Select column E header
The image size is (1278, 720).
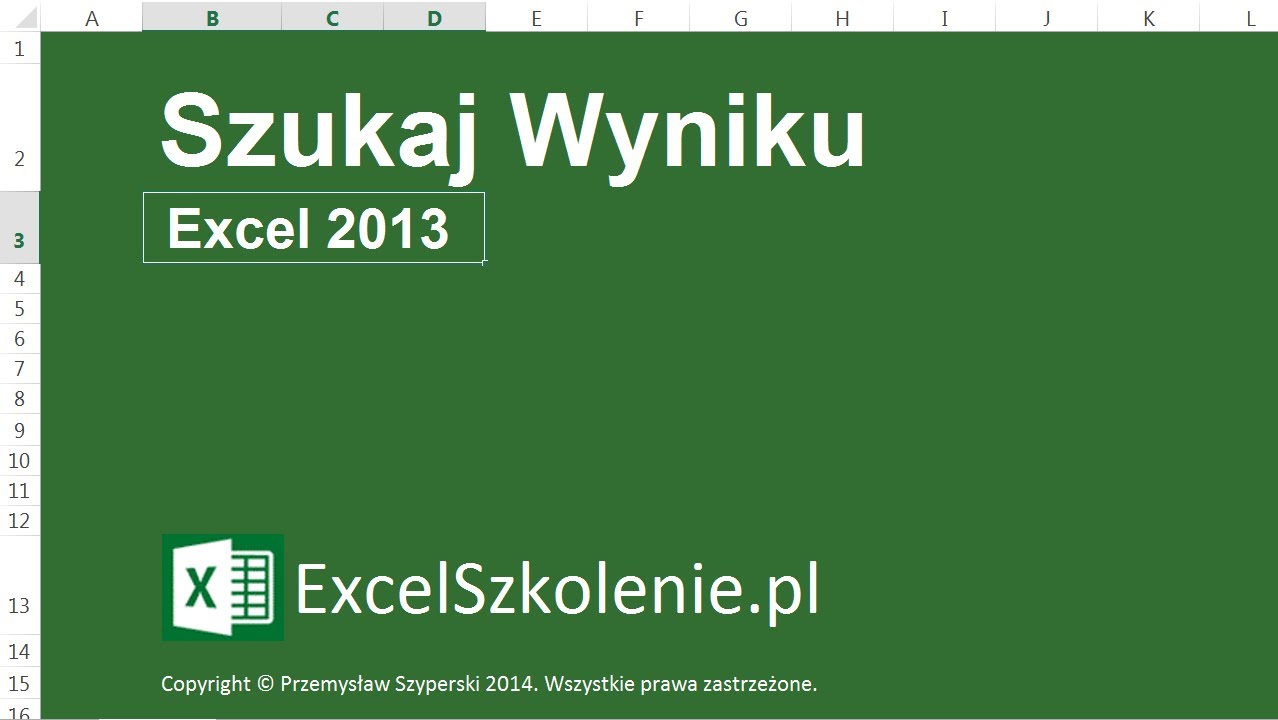coord(536,17)
